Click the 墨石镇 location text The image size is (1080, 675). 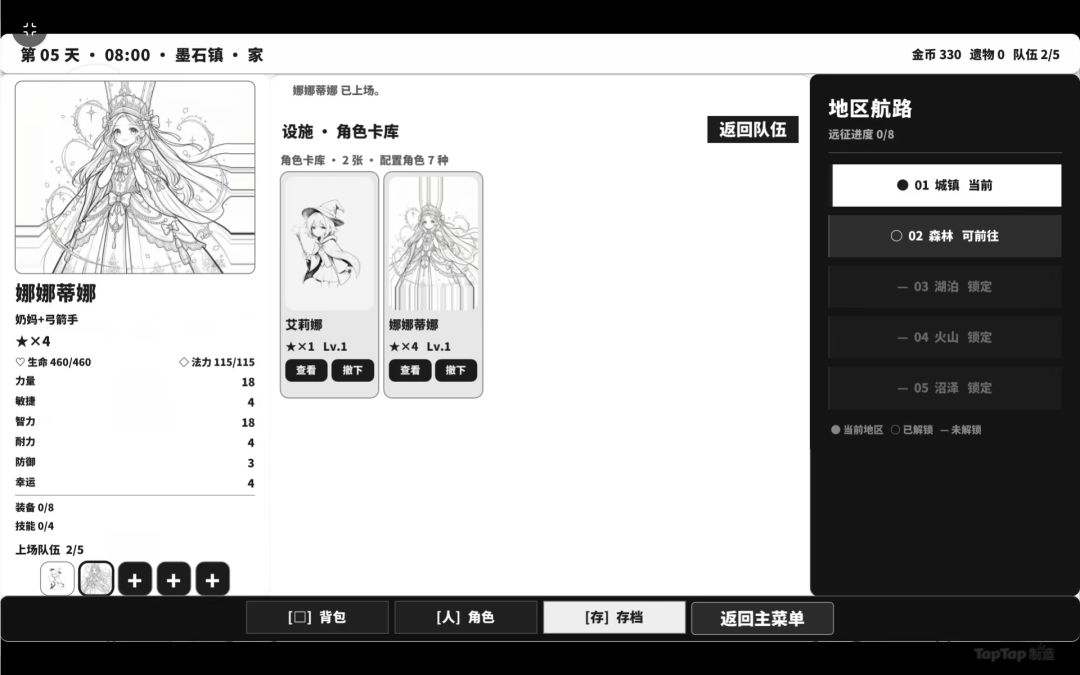point(199,55)
